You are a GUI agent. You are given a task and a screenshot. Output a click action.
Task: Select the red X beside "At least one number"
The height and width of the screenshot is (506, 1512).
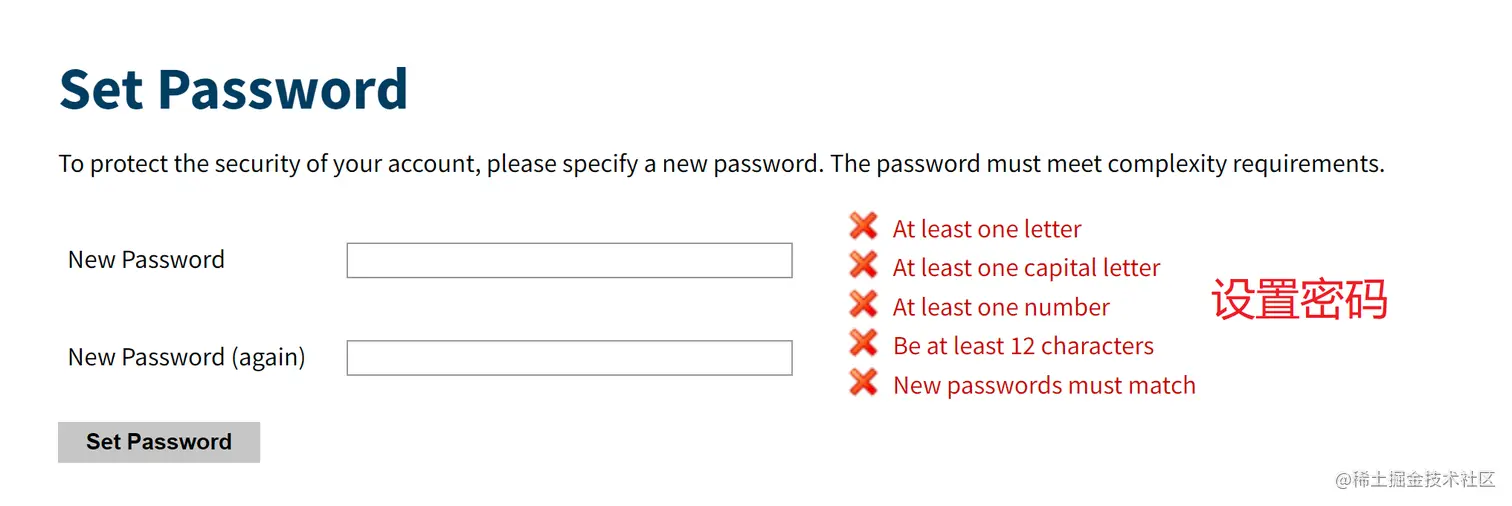(x=863, y=304)
